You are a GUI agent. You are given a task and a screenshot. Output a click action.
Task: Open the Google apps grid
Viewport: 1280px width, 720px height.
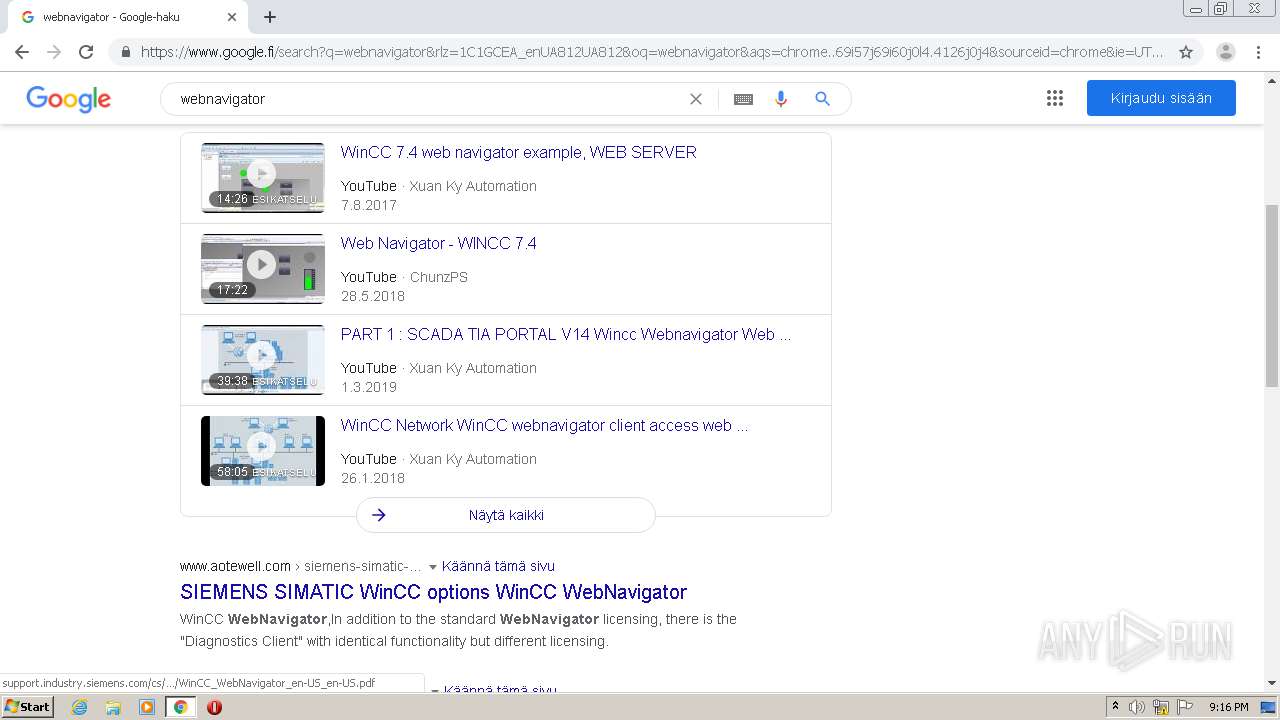coord(1055,98)
